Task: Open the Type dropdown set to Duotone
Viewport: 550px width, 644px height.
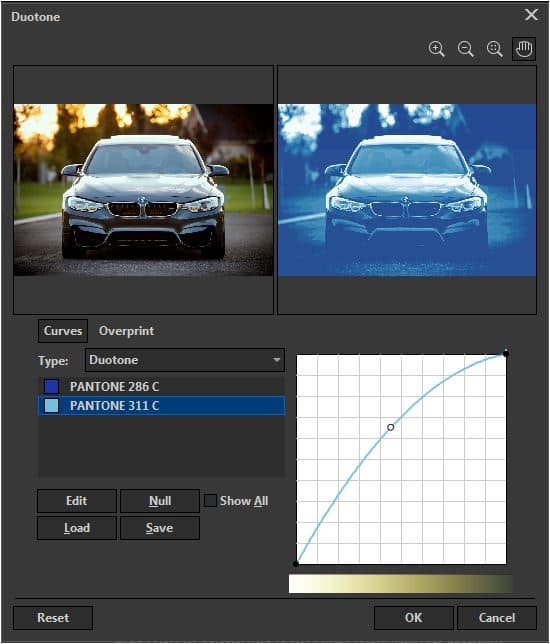Action: (184, 360)
